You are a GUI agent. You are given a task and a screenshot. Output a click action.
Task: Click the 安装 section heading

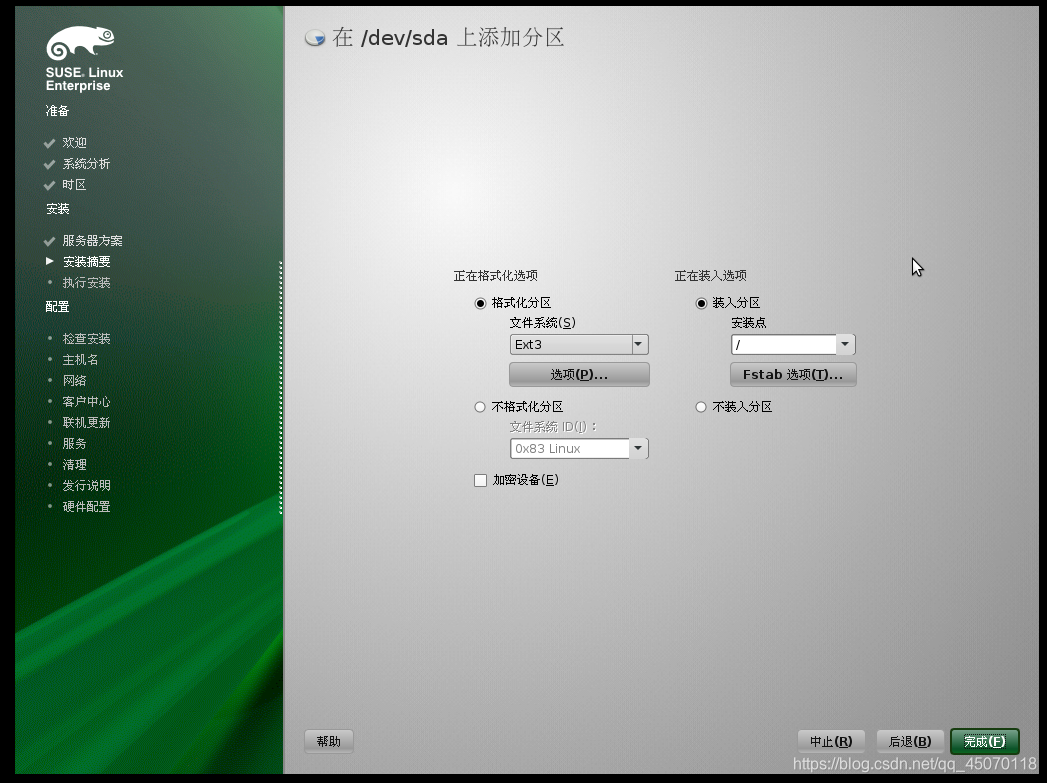57,209
